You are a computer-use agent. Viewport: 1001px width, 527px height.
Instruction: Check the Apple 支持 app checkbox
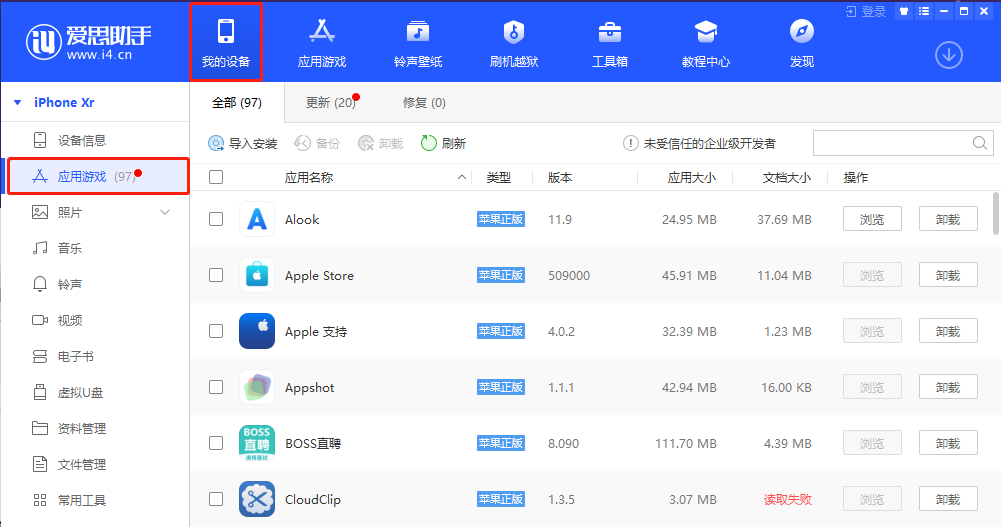coord(216,331)
